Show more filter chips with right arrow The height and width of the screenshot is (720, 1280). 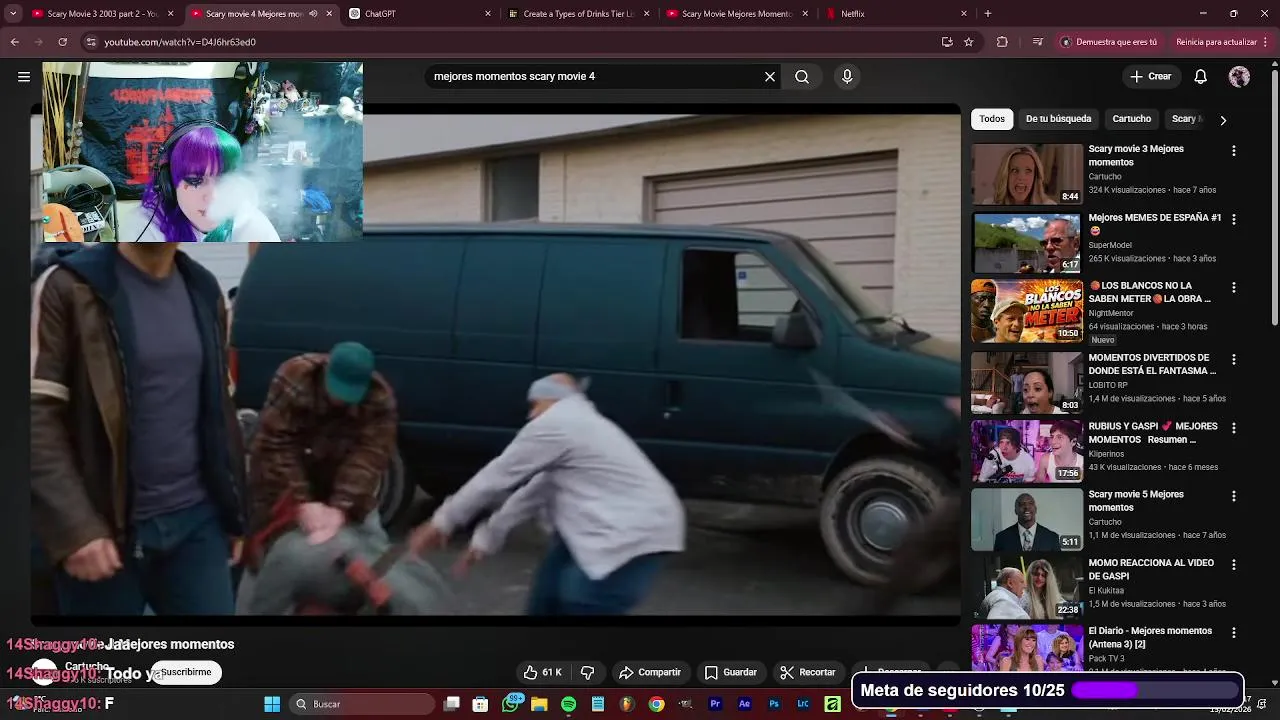[x=1222, y=120]
